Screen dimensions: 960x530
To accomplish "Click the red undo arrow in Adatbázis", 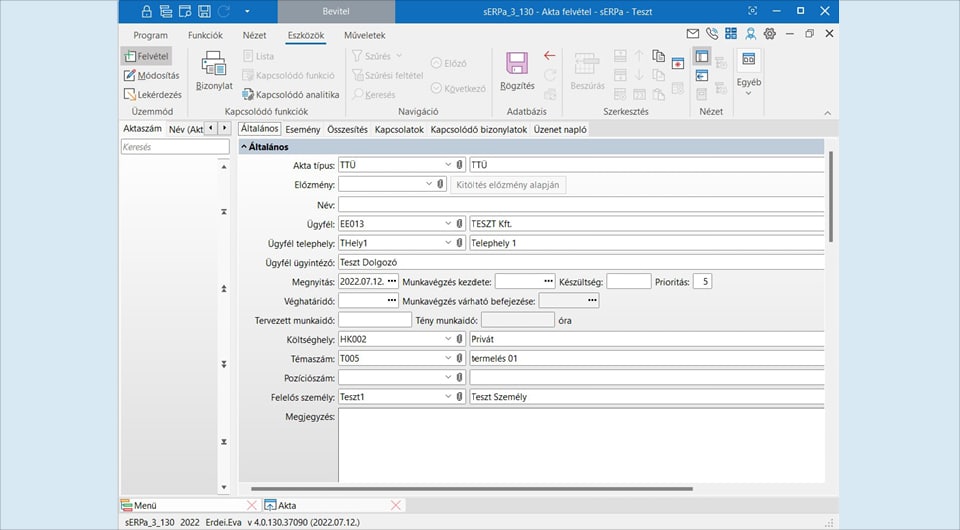I will [x=549, y=56].
